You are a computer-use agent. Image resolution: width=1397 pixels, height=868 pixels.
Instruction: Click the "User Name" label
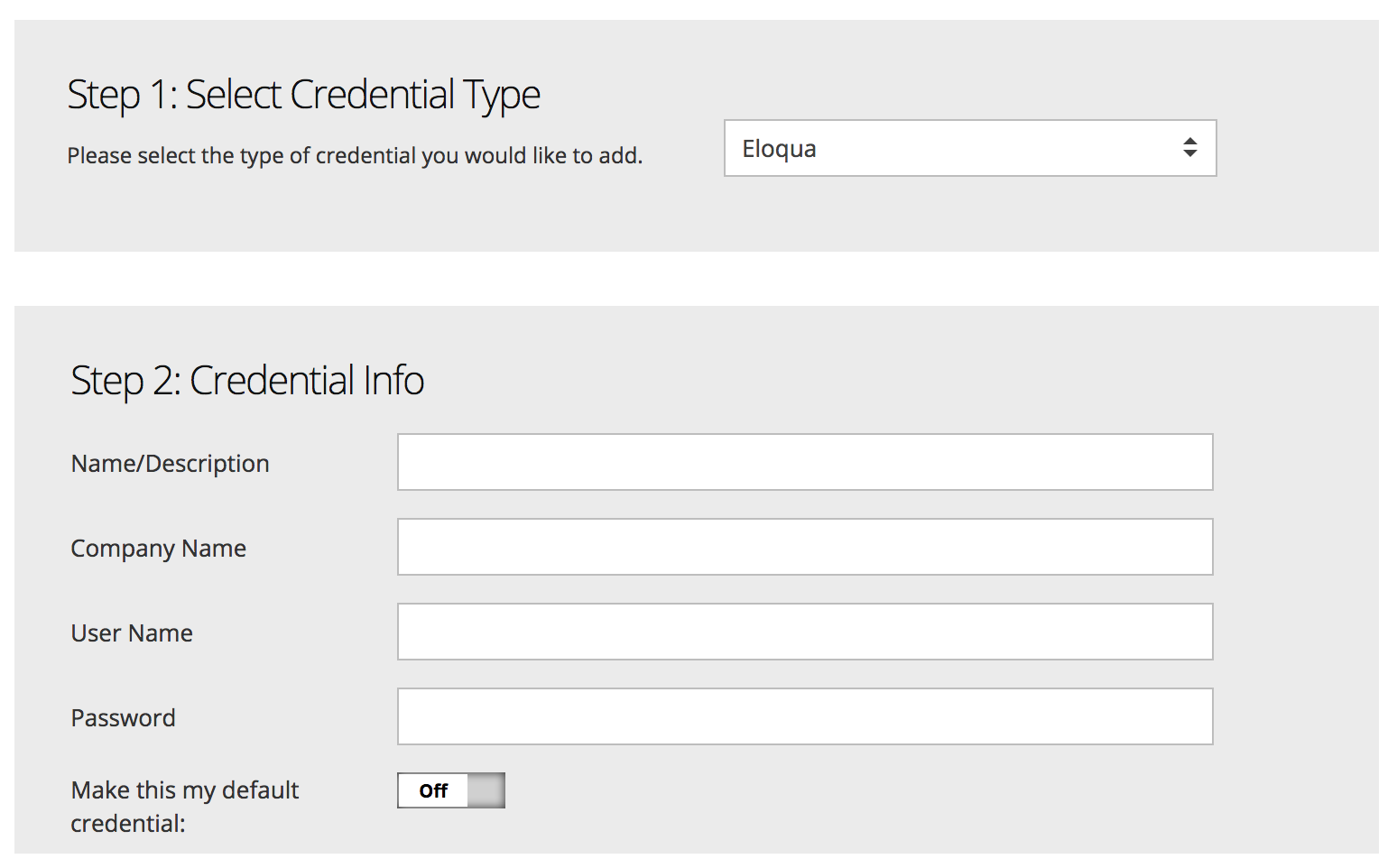(132, 633)
